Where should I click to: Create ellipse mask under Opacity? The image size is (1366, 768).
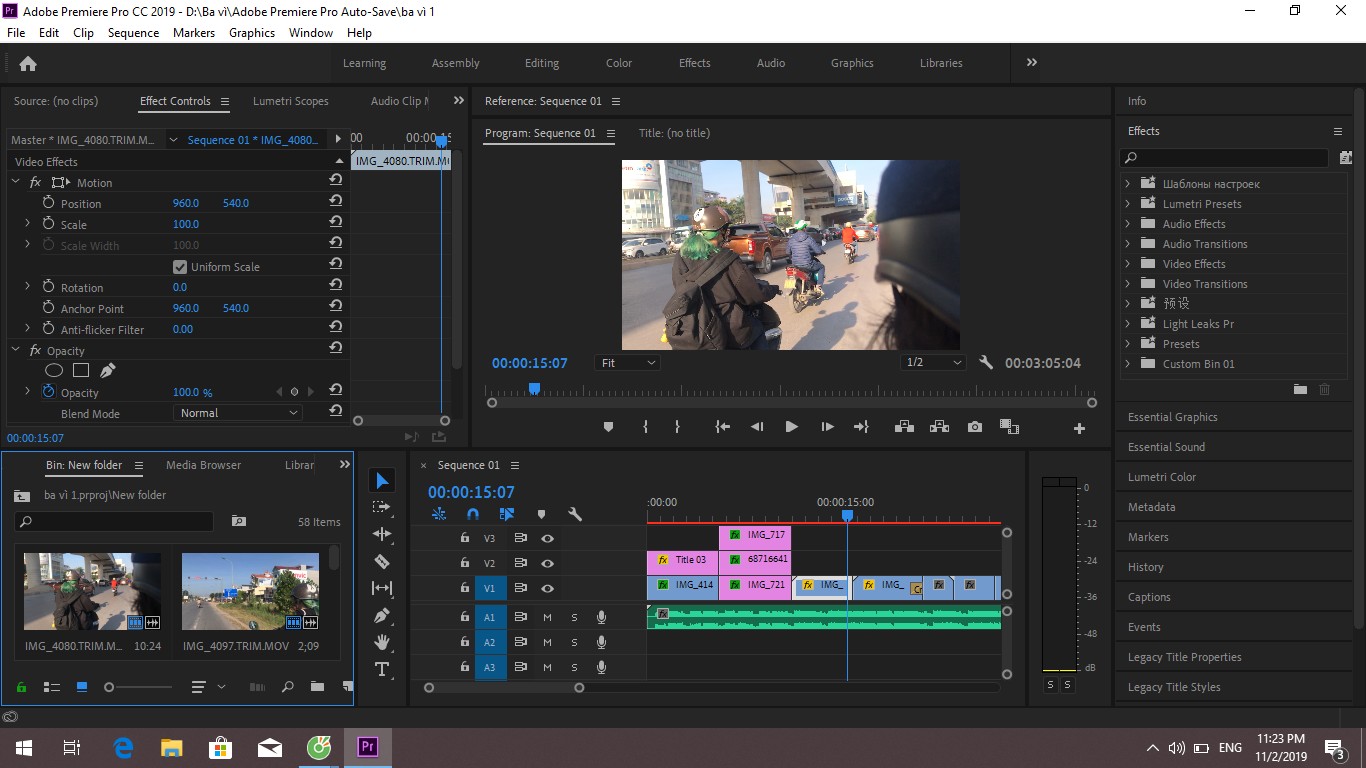[x=54, y=371]
